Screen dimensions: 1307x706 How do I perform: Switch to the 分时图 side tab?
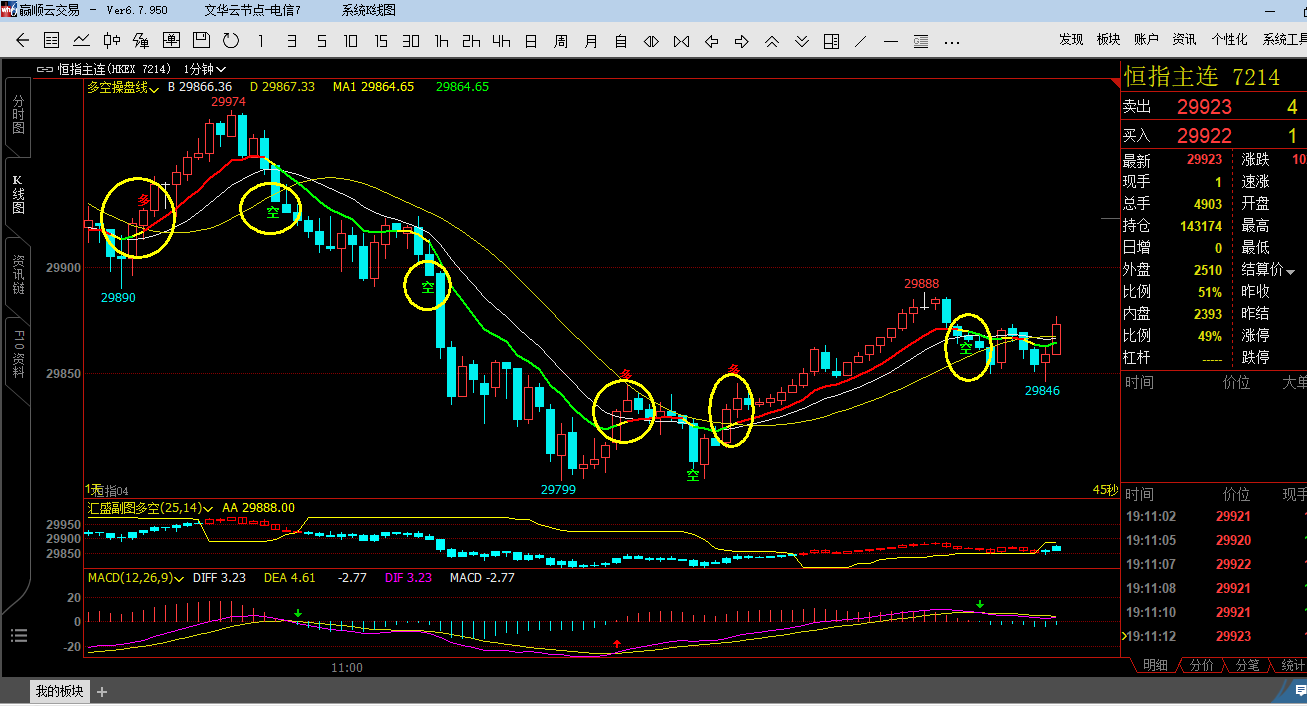(x=18, y=115)
